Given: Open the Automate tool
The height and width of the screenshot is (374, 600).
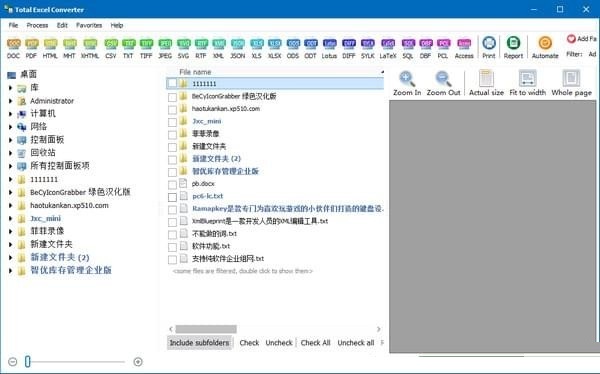Looking at the screenshot, I should point(545,47).
